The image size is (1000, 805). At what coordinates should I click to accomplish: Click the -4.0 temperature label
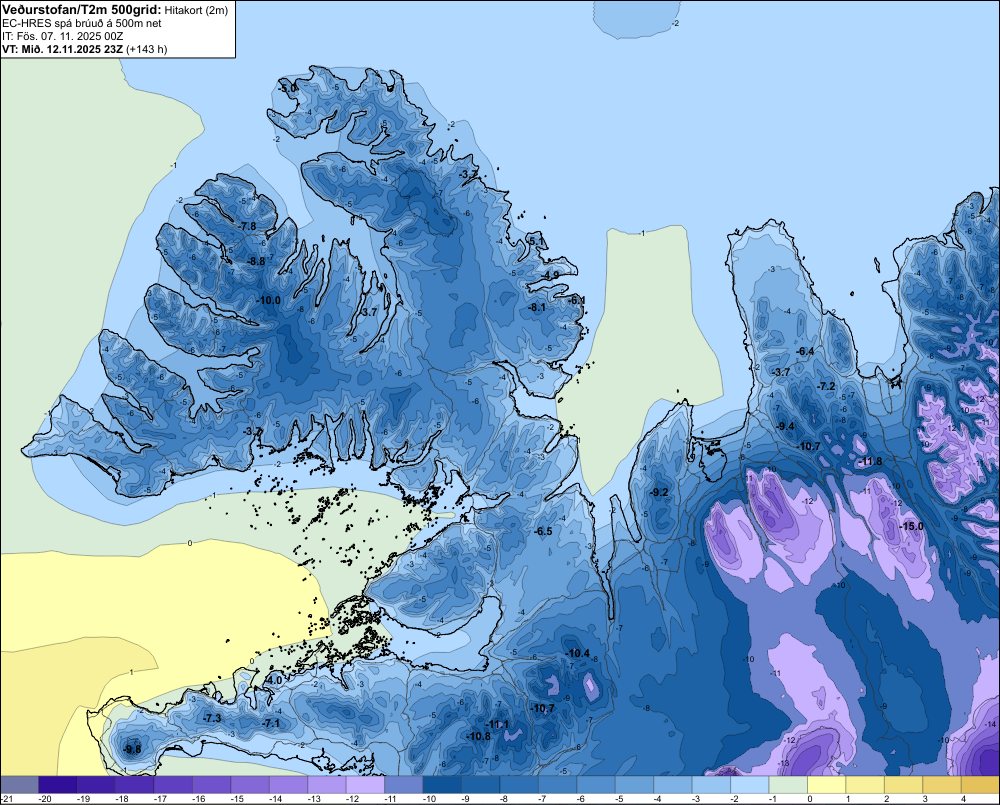coord(274,681)
